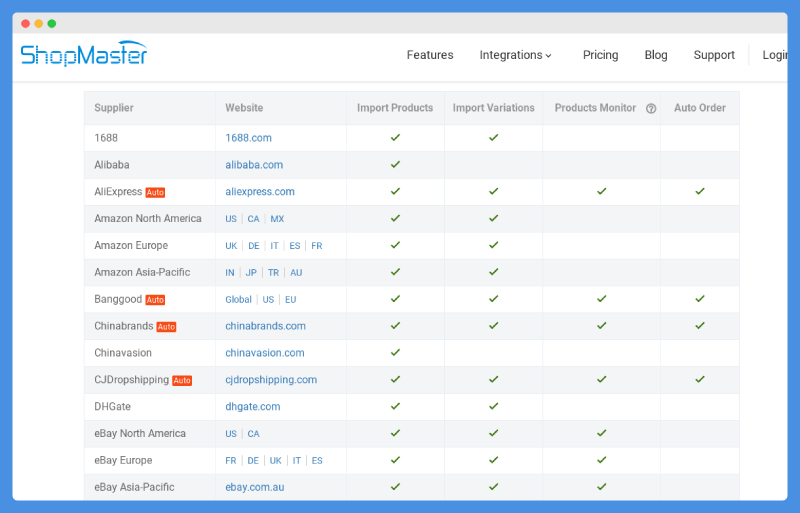Click the 1688 Import Variations checkmark
Image resolution: width=800 pixels, height=513 pixels.
point(493,137)
